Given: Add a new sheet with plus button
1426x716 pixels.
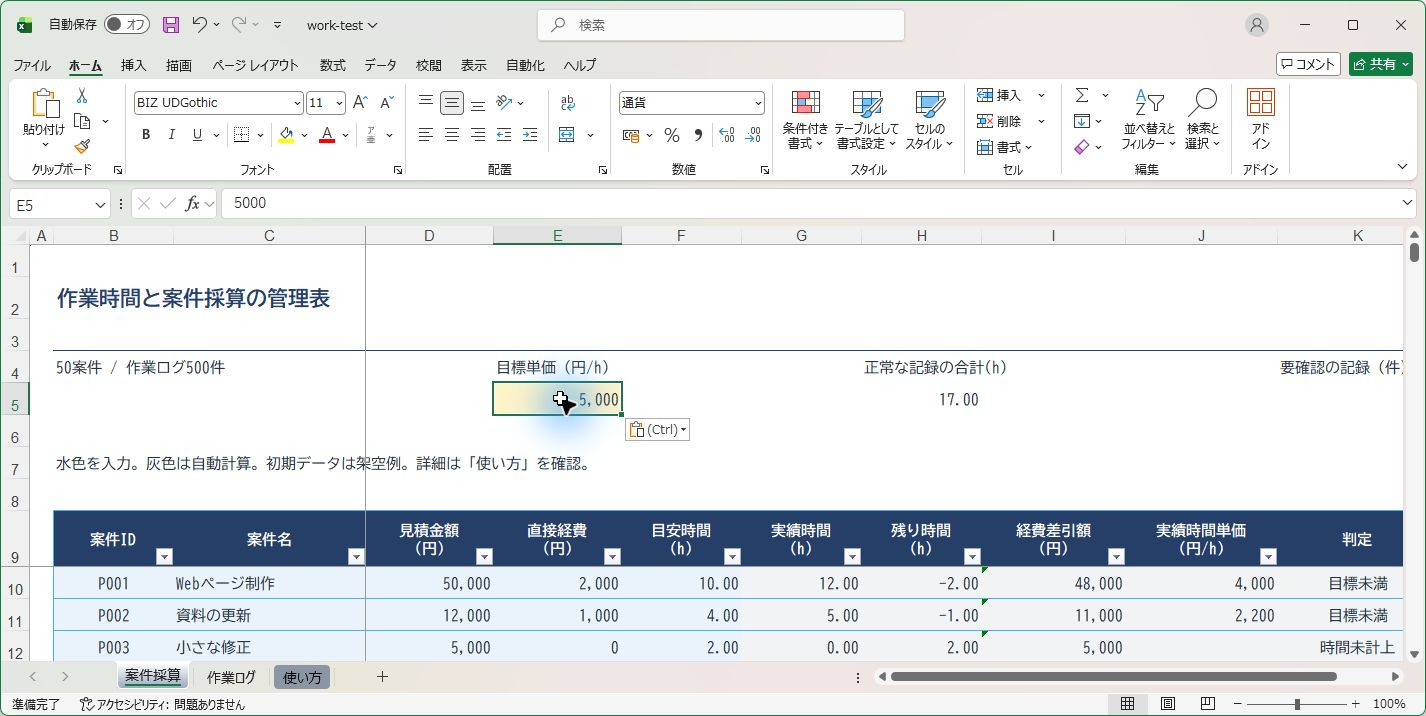Looking at the screenshot, I should point(382,677).
